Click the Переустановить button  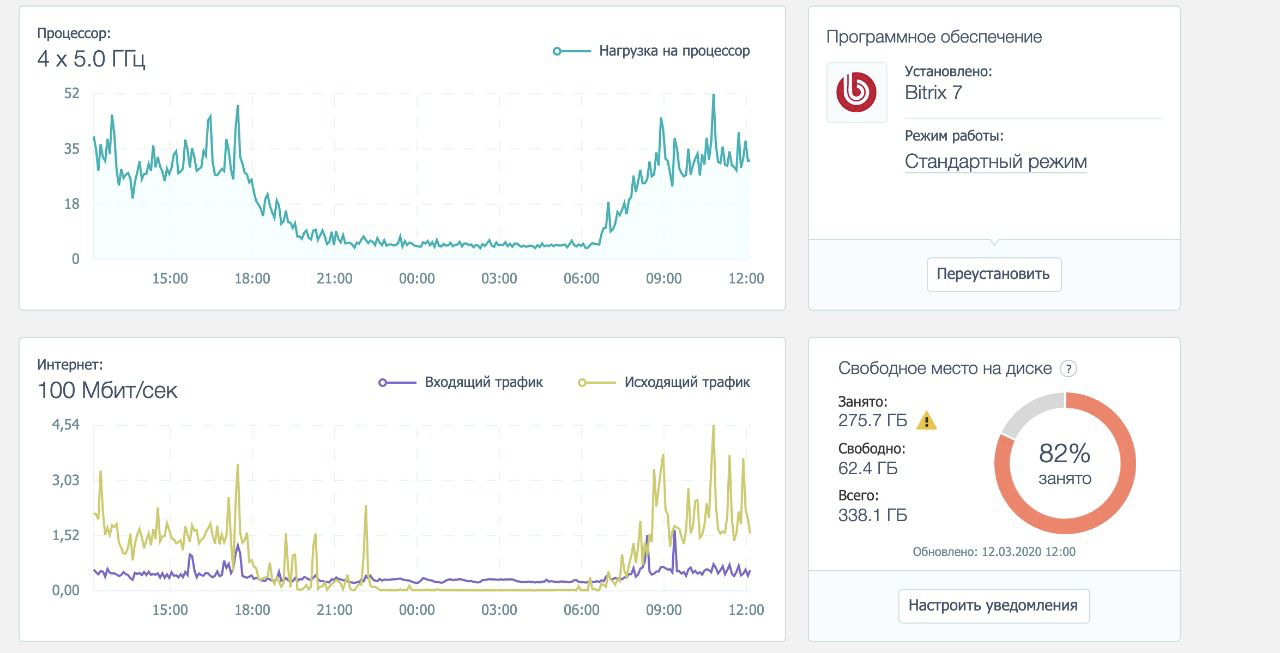[994, 274]
